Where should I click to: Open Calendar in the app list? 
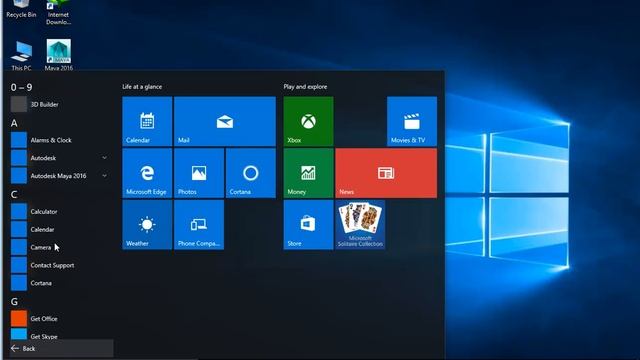point(61,229)
